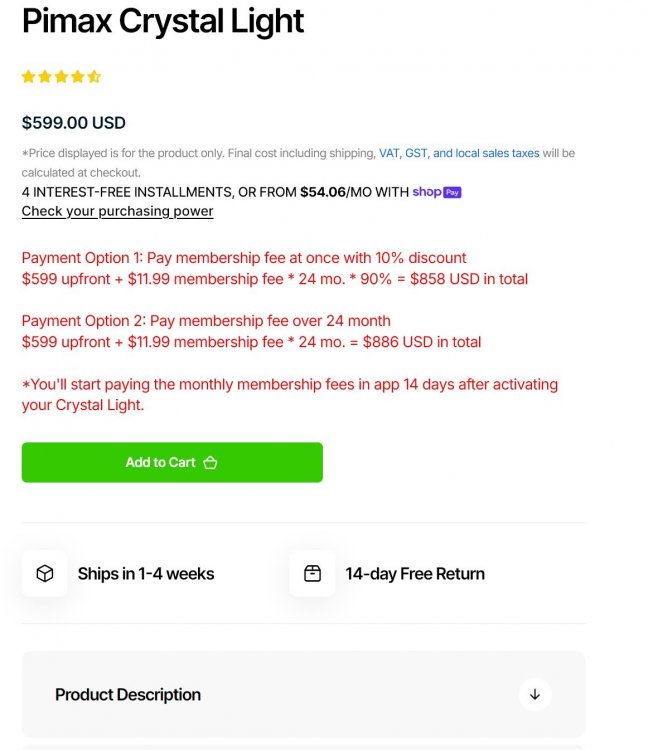Screen dimensions: 648x750
Task: Click the 14-day Free Return label
Action: [x=415, y=574]
